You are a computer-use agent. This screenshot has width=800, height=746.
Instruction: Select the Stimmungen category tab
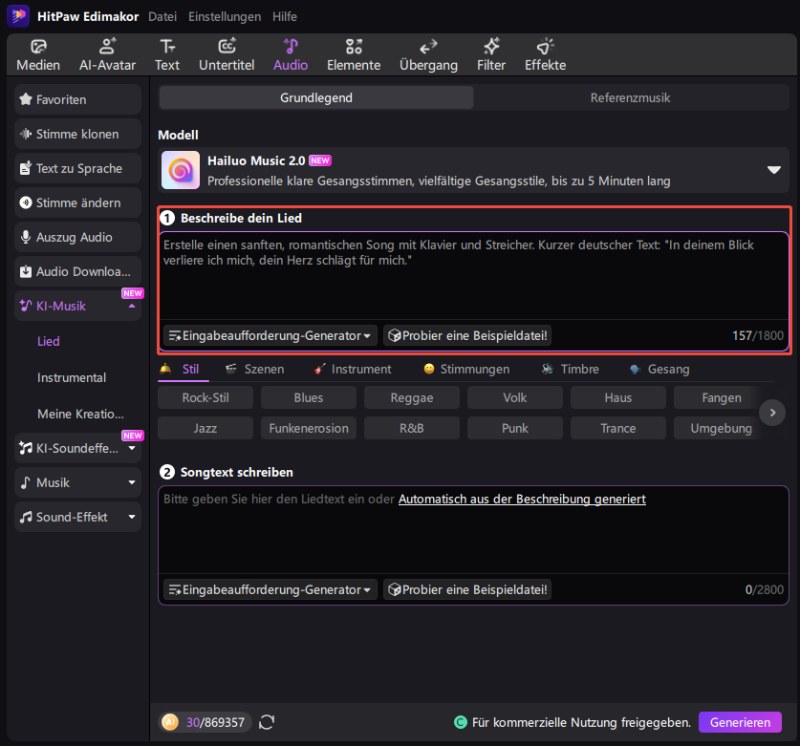tap(466, 369)
